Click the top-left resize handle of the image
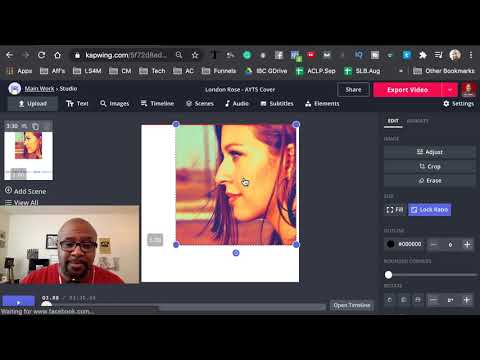The width and height of the screenshot is (480, 360). 176,124
